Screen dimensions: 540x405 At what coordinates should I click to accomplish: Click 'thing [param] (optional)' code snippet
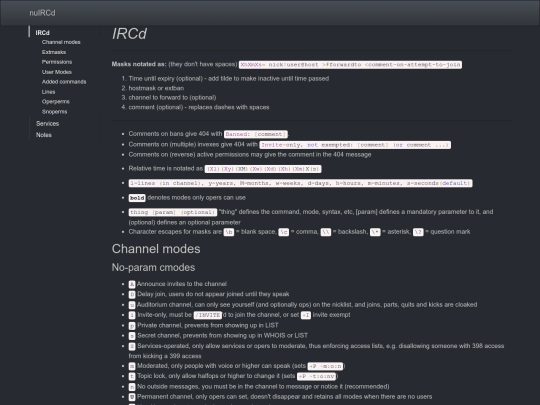point(173,212)
